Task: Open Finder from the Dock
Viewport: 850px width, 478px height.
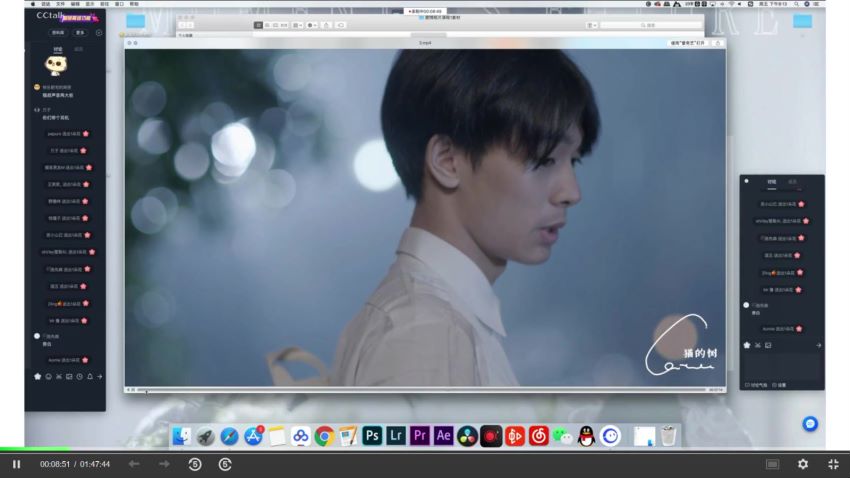Action: 182,436
